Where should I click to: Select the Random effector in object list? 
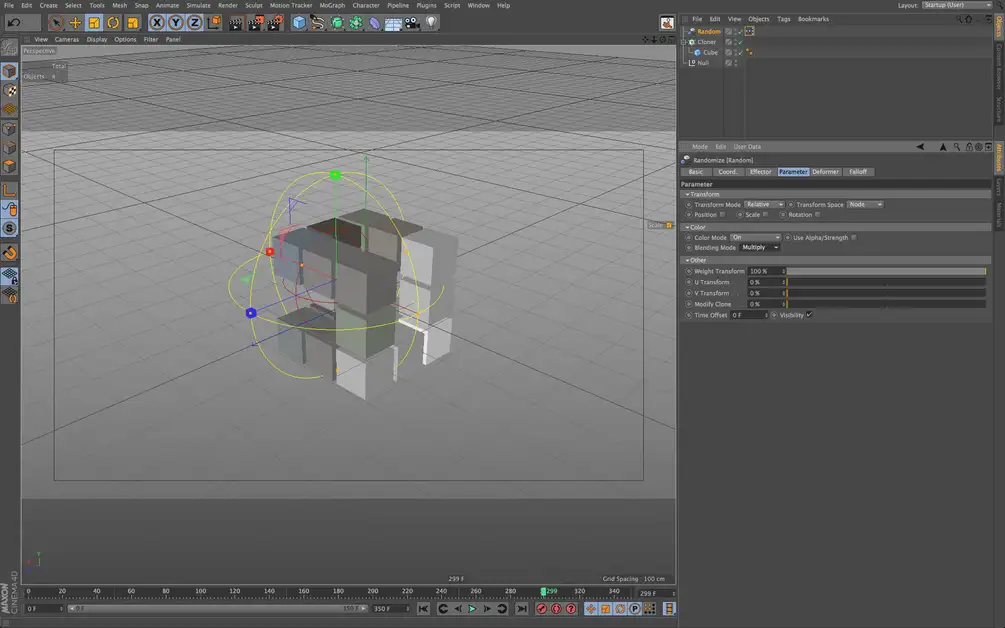click(x=708, y=31)
